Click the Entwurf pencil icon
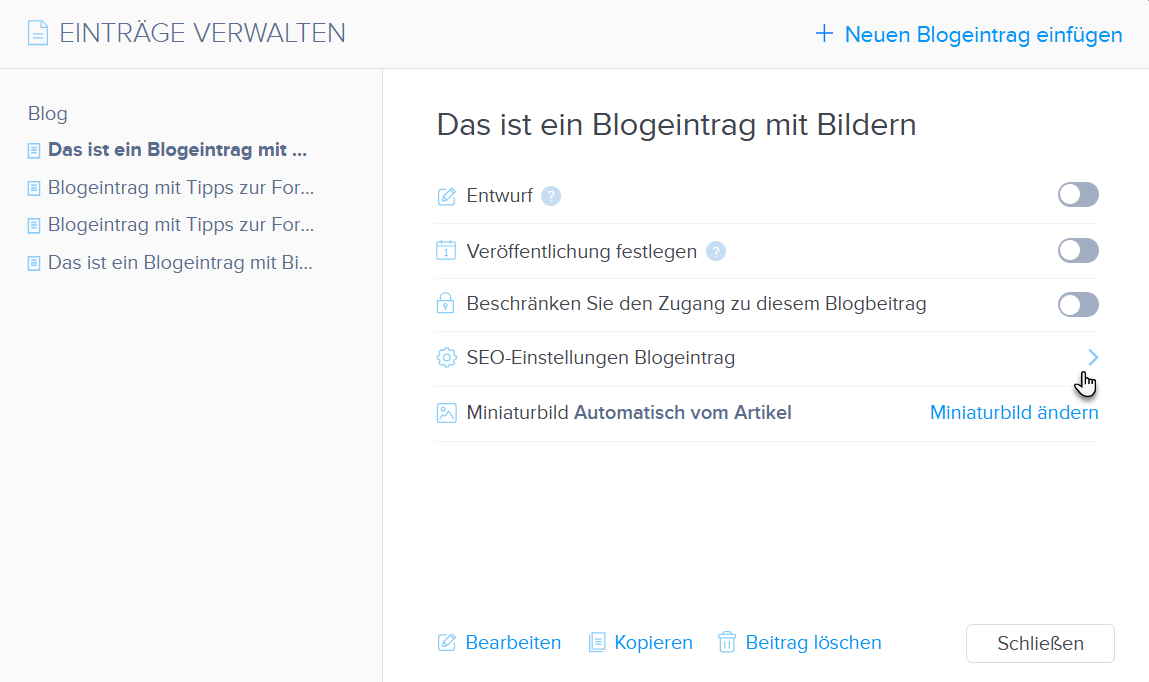This screenshot has height=682, width=1149. [446, 196]
